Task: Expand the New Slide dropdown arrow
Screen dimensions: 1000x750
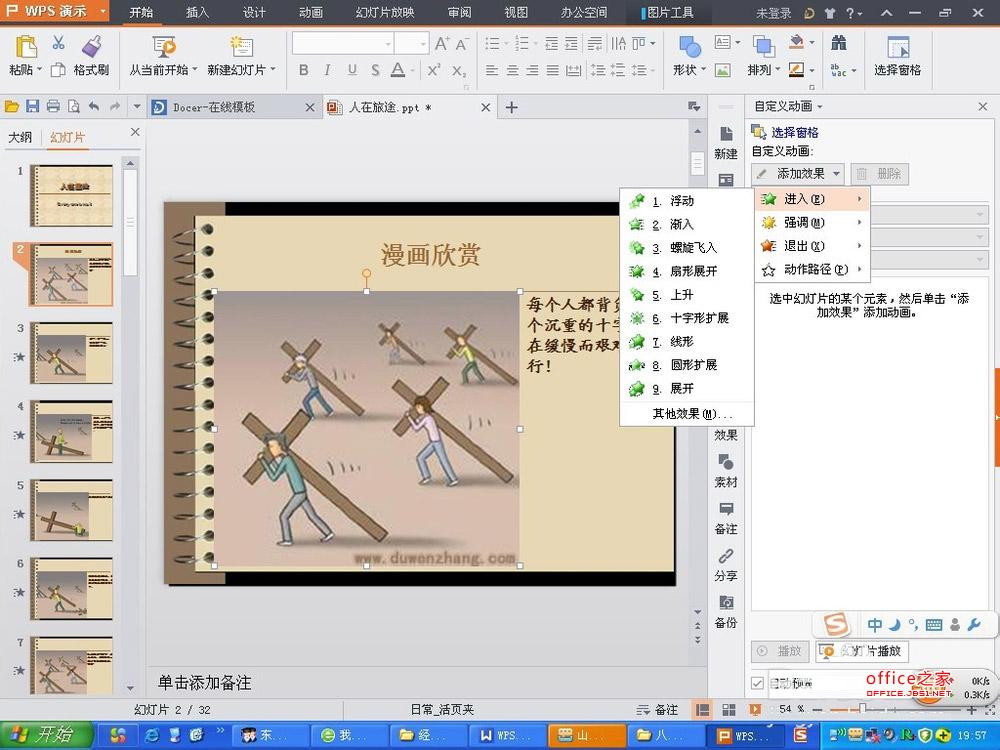Action: point(273,70)
